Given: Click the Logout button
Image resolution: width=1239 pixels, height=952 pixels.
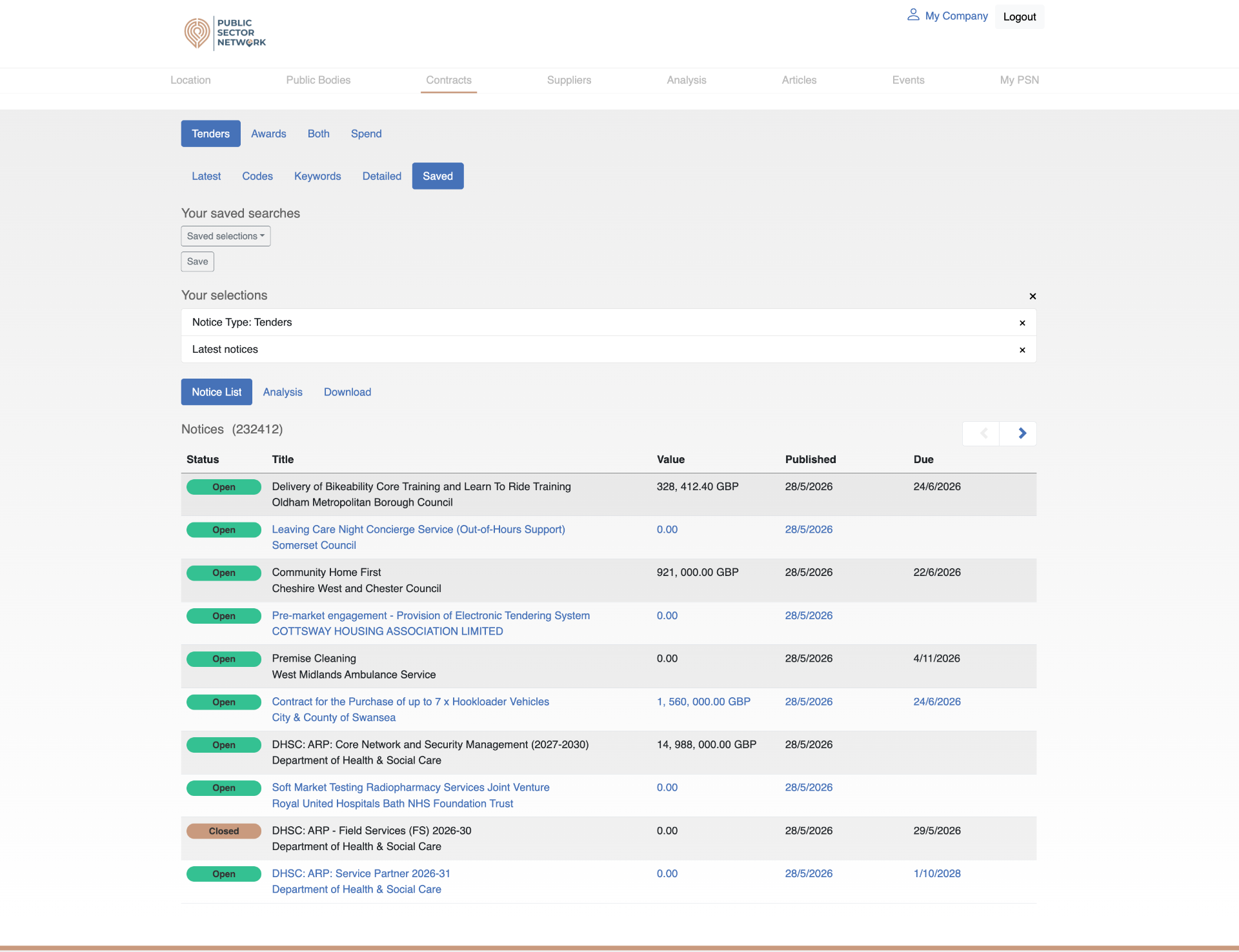Looking at the screenshot, I should (1020, 17).
